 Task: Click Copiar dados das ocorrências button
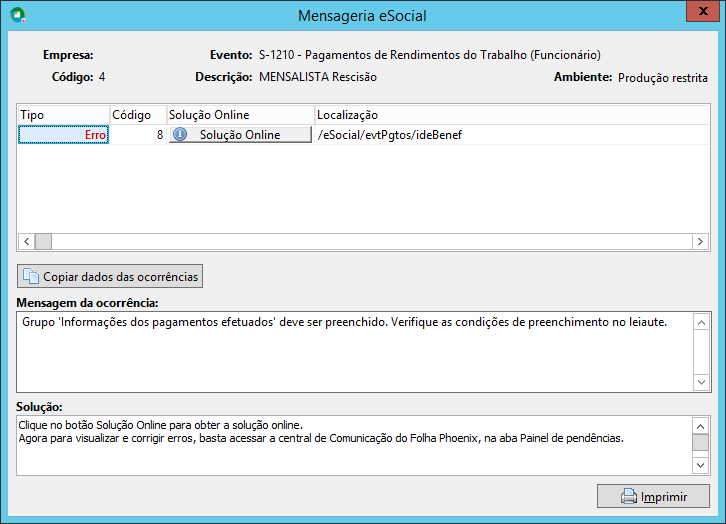click(110, 276)
